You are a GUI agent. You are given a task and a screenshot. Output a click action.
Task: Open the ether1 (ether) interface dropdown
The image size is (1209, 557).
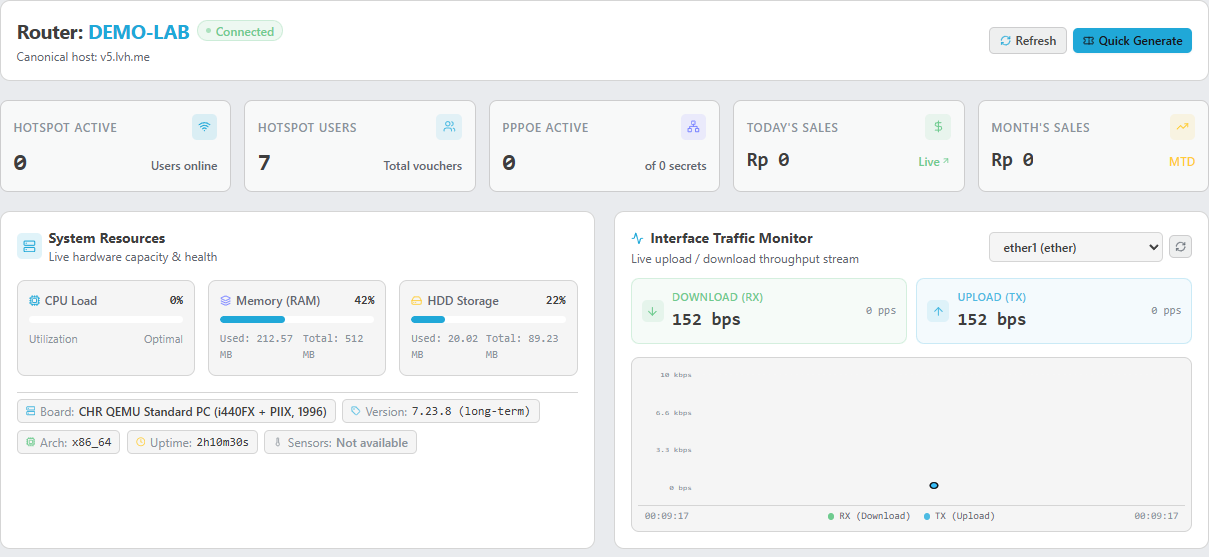pos(1075,247)
